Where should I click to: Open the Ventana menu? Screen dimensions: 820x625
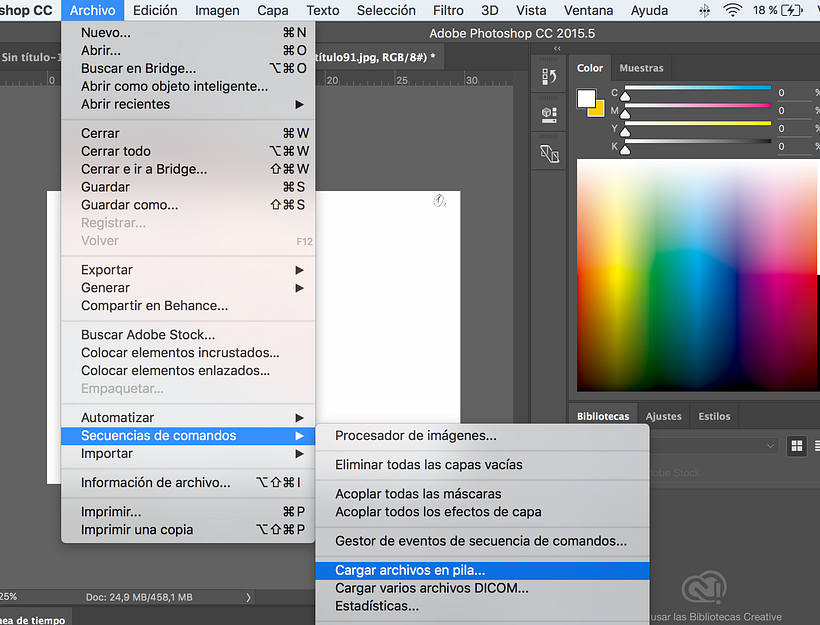(588, 10)
